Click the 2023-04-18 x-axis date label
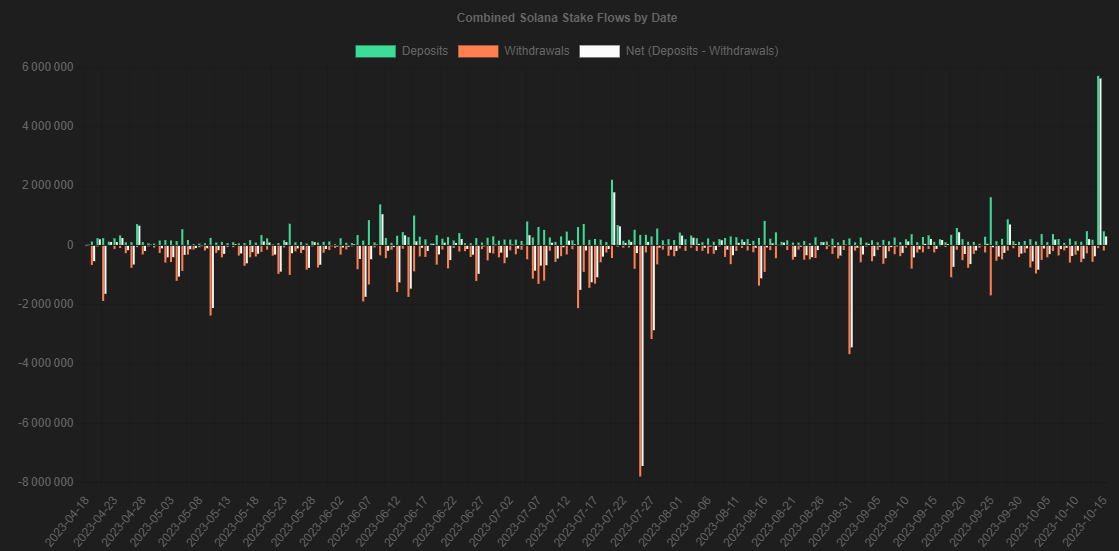Screen dimensions: 1119x551 [73, 520]
